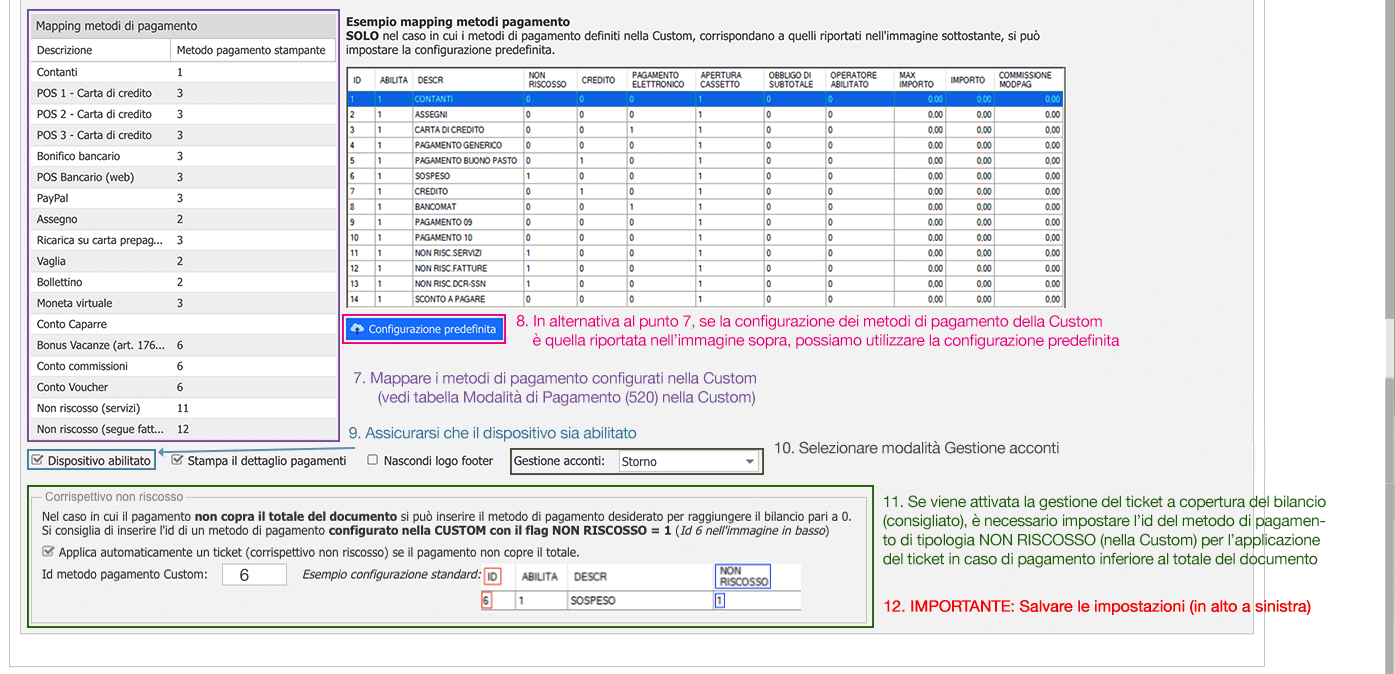The image size is (1395, 674).
Task: Toggle Applica automaticamente un ticket checkbox
Action: pyautogui.click(x=48, y=552)
